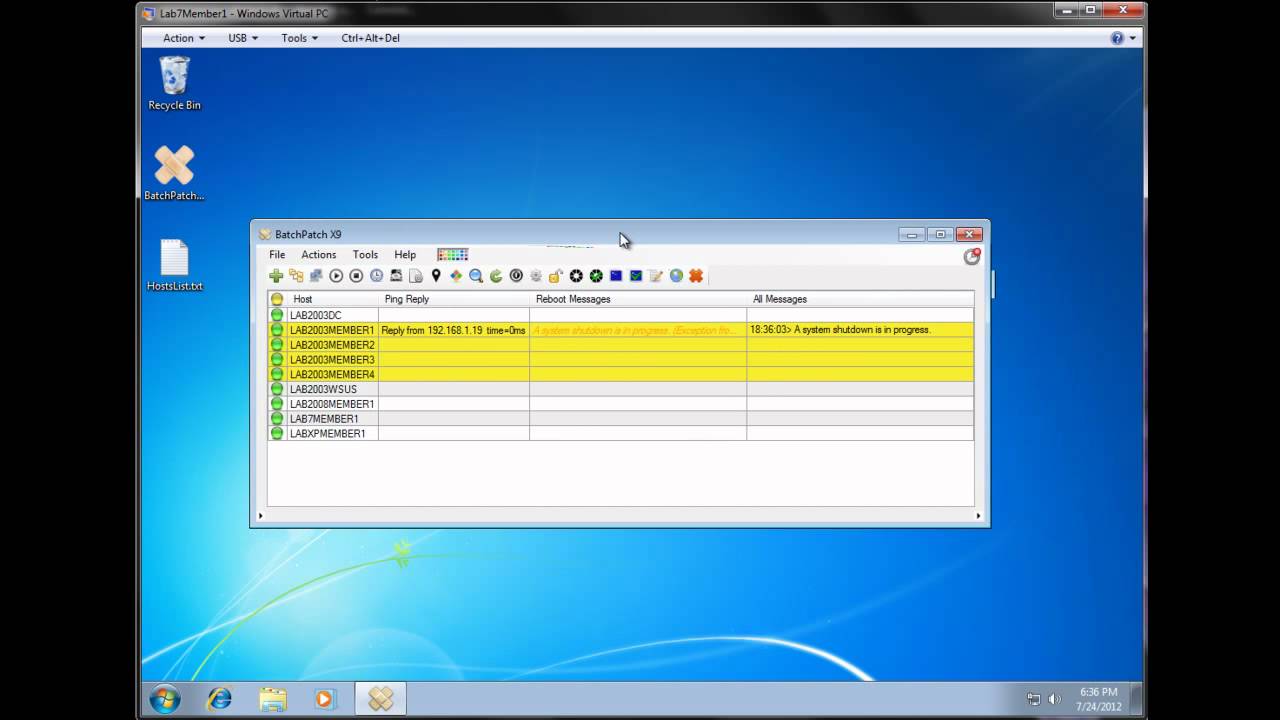The width and height of the screenshot is (1280, 720).
Task: Launch Internet Explorer from the taskbar
Action: point(219,698)
